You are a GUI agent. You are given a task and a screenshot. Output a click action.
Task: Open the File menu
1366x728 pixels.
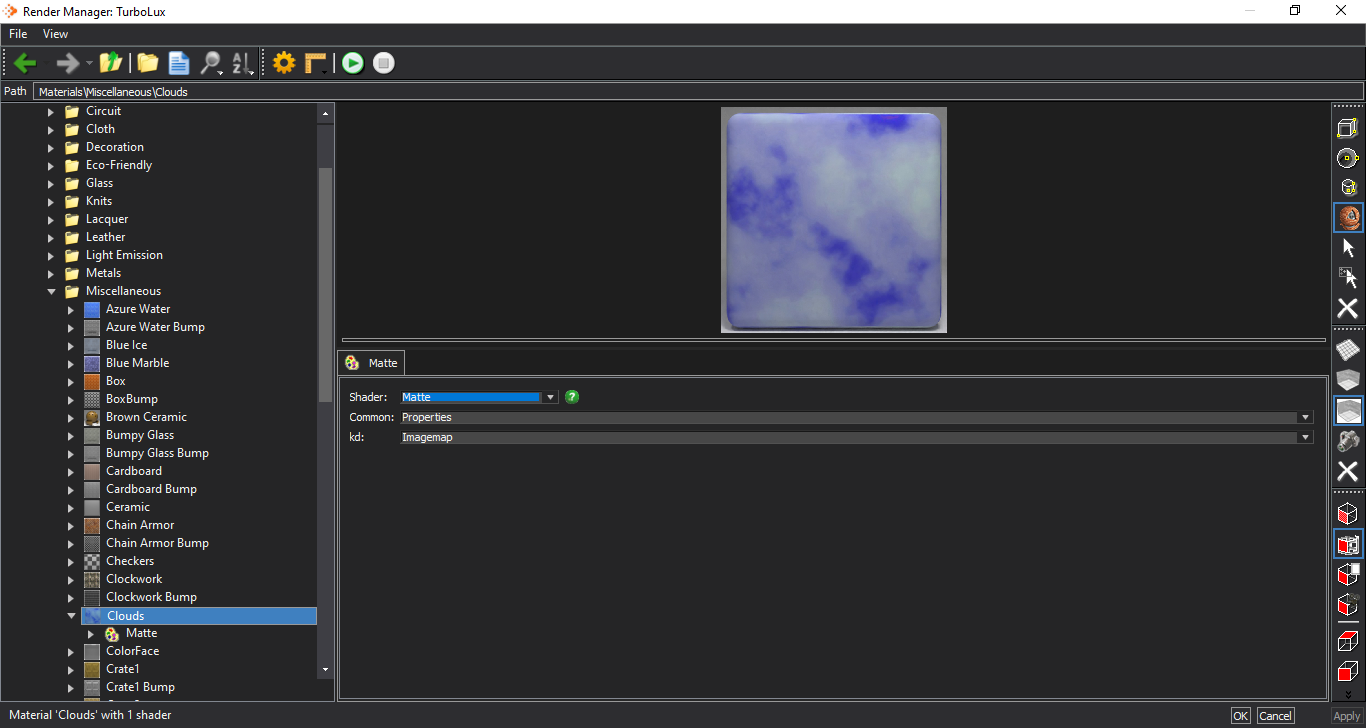click(18, 34)
